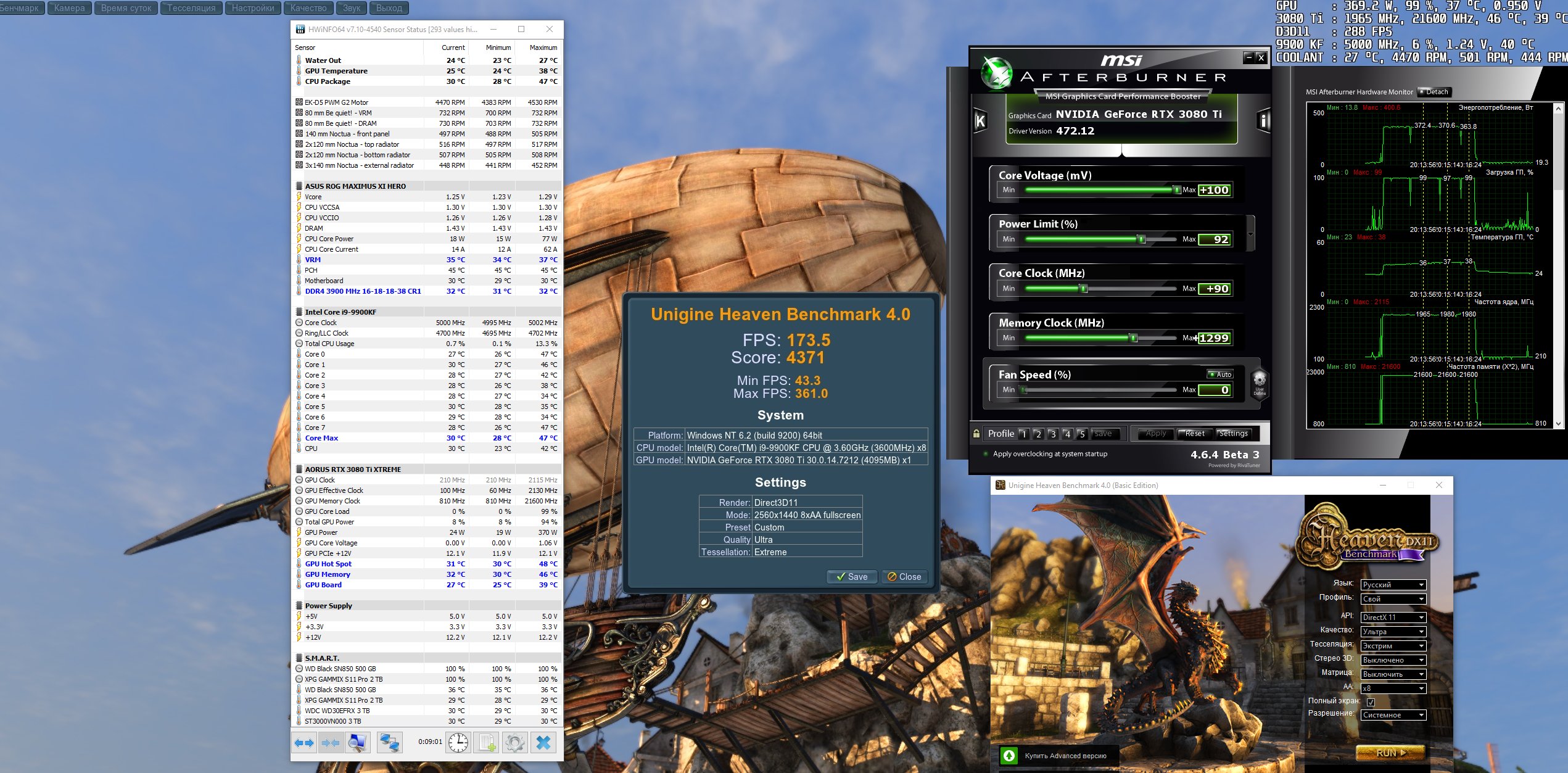Click HWiNFO blue X close-sensors icon
1568x773 pixels.
tap(543, 743)
